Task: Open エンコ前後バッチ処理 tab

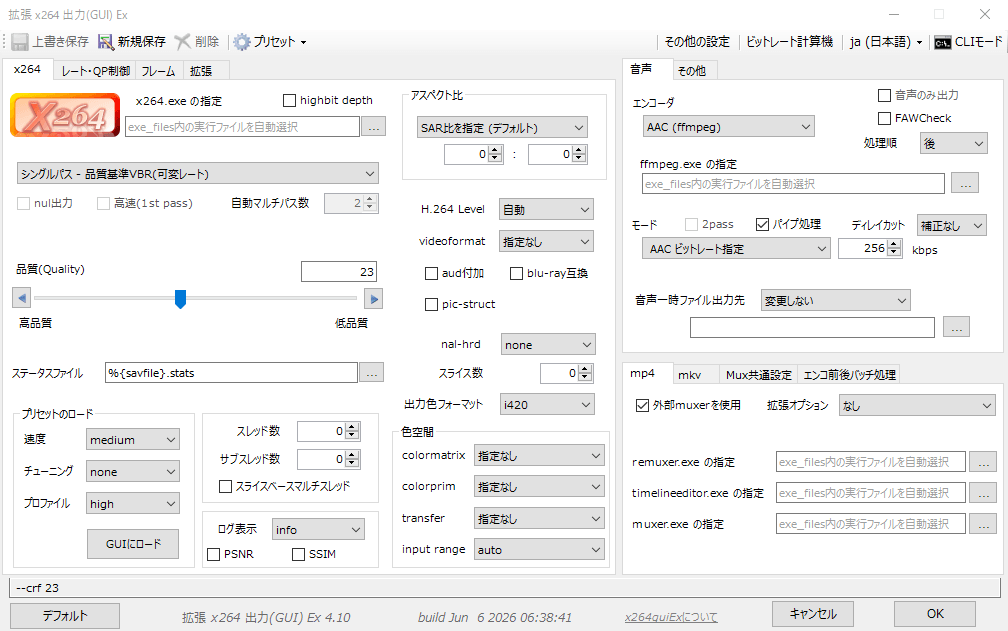Action: click(849, 375)
